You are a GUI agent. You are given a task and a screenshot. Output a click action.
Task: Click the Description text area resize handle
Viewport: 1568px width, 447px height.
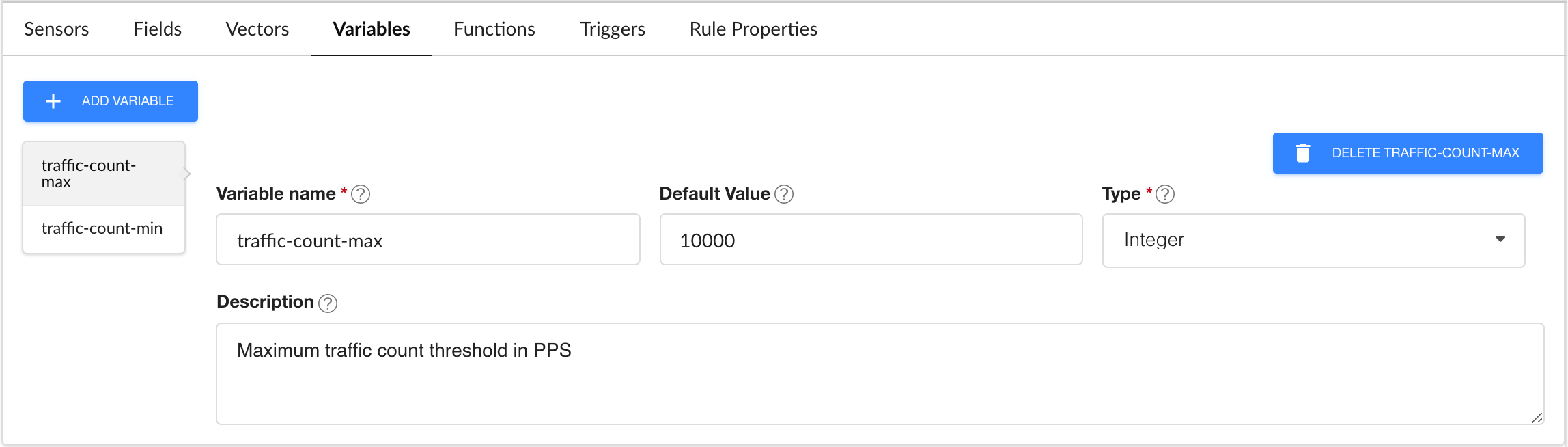pyautogui.click(x=1537, y=418)
